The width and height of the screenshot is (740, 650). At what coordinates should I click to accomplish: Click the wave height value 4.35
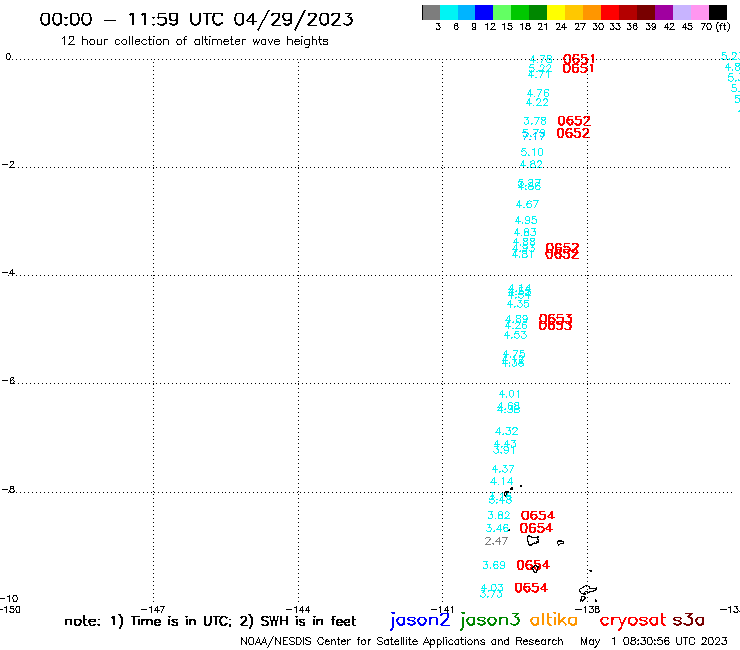[518, 304]
